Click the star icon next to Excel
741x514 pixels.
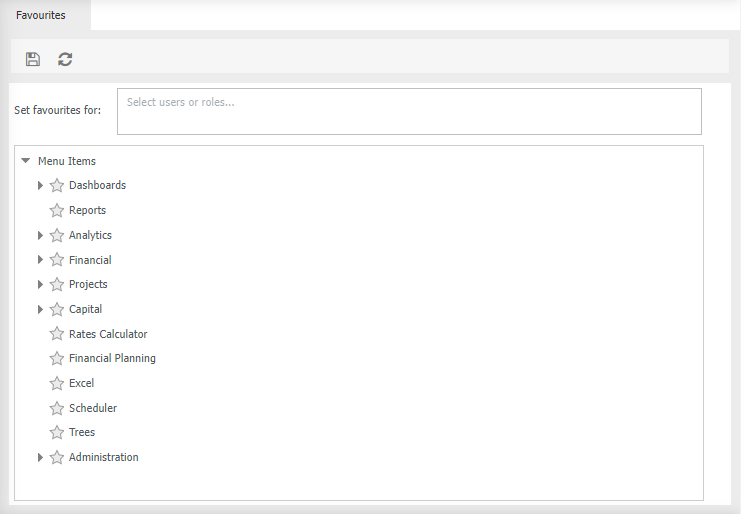[57, 383]
